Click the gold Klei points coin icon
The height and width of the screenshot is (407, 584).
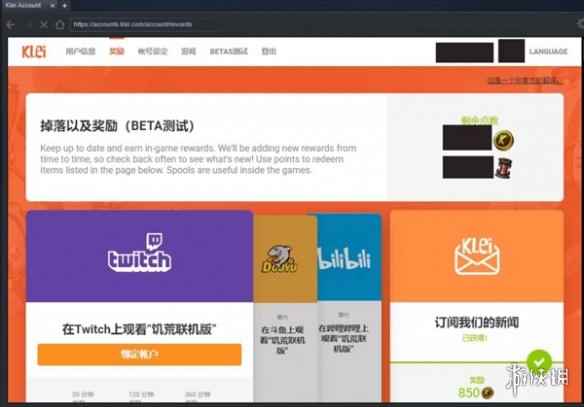click(504, 140)
